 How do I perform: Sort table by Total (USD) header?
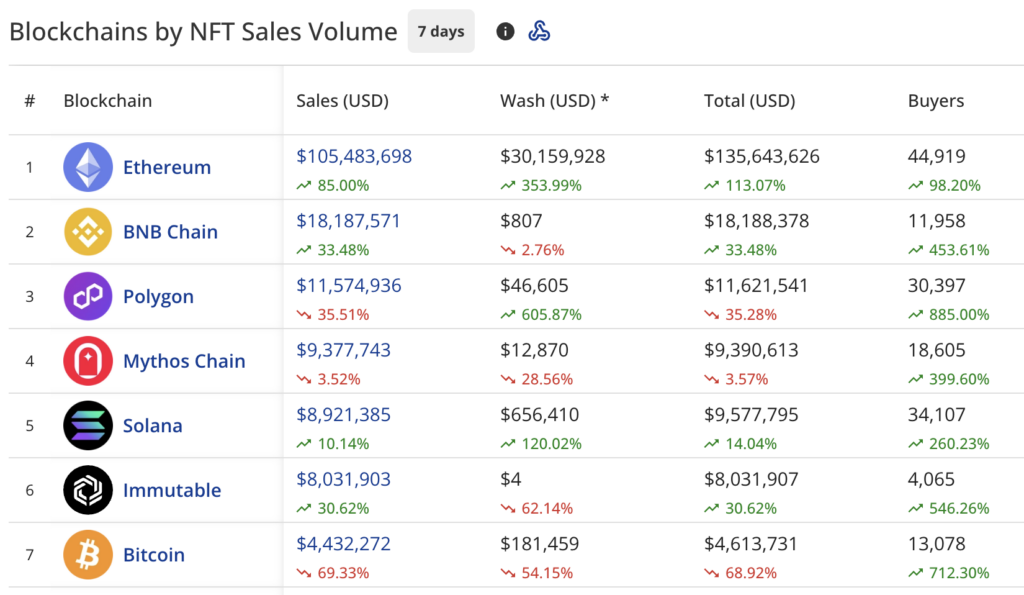pos(749,101)
